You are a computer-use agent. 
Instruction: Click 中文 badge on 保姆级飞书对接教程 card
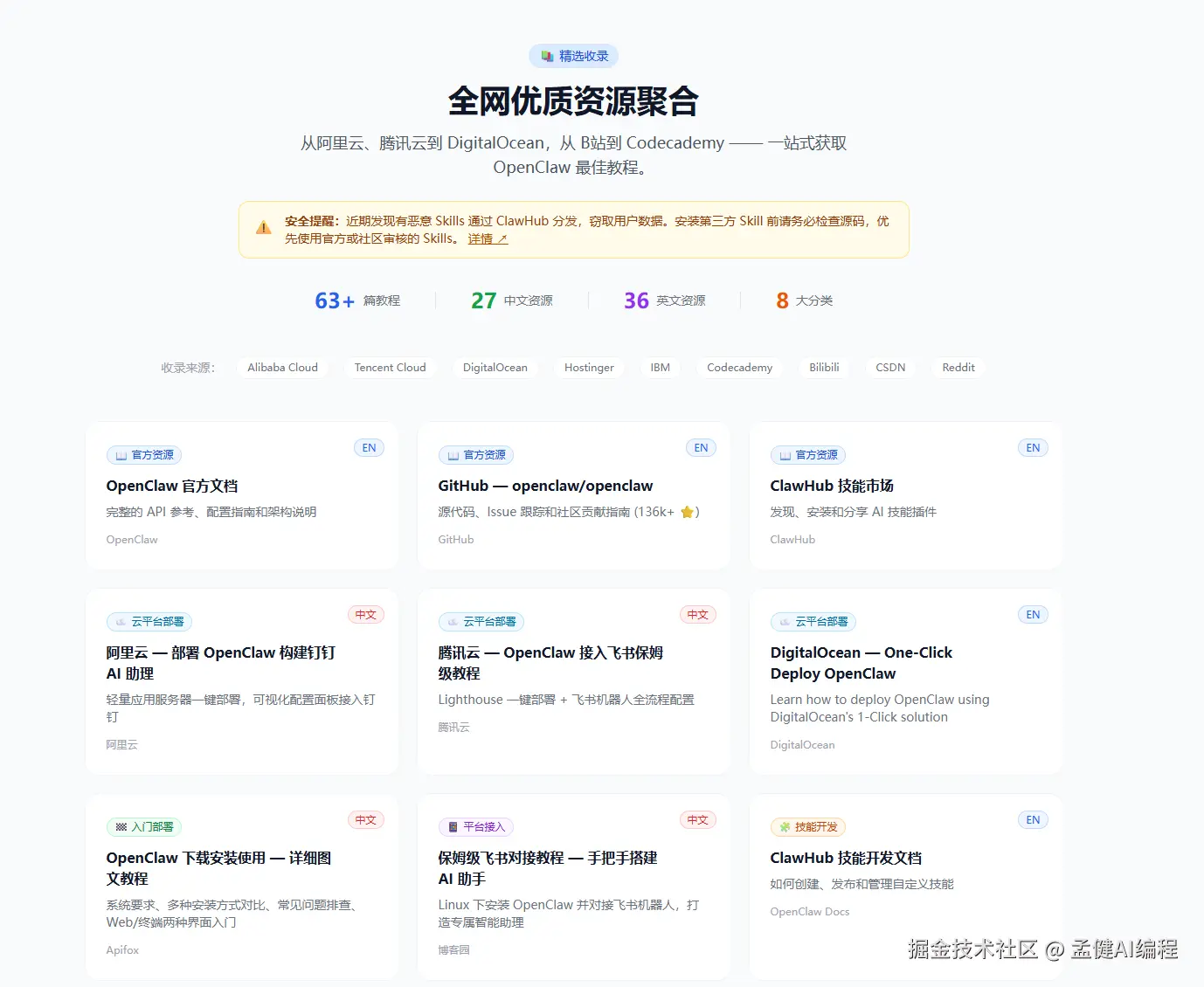[698, 820]
